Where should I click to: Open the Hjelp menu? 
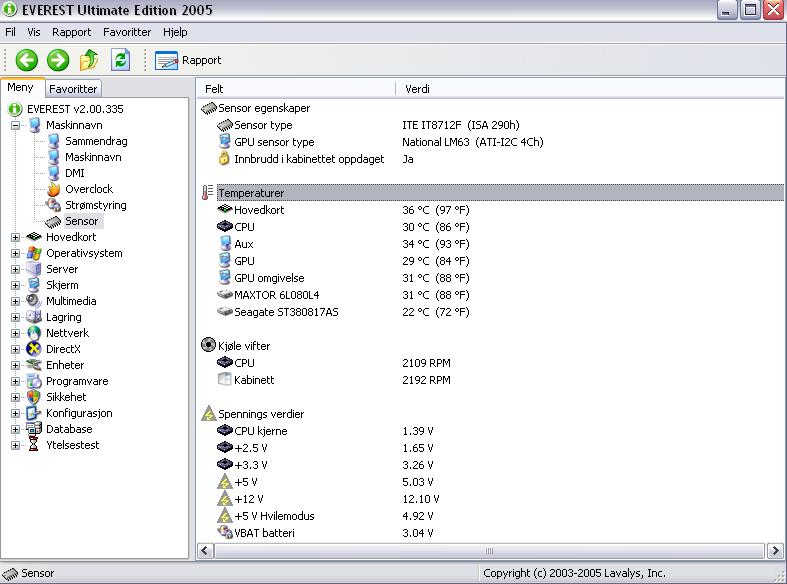175,32
